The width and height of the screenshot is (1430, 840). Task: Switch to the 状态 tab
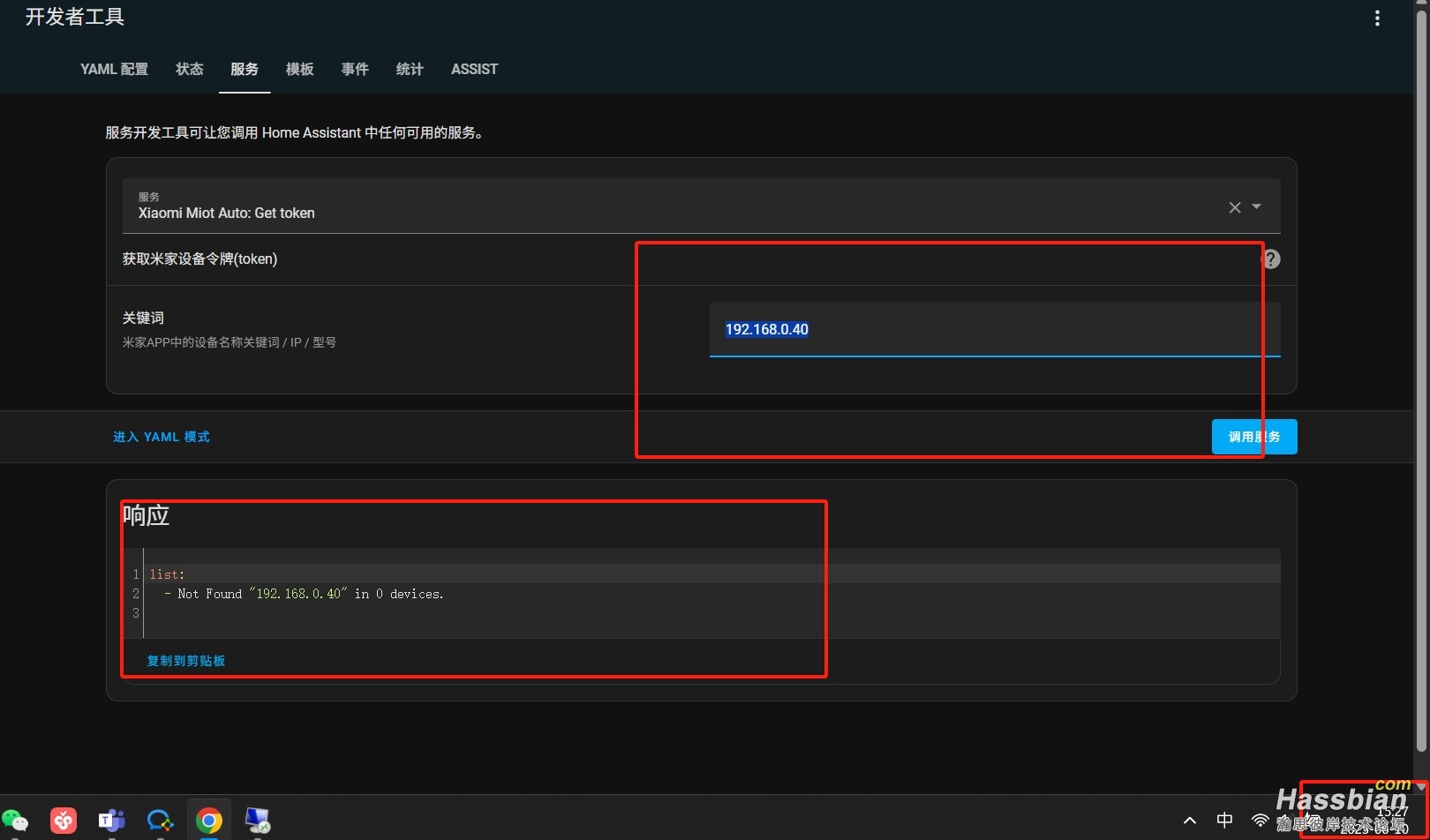pyautogui.click(x=189, y=69)
